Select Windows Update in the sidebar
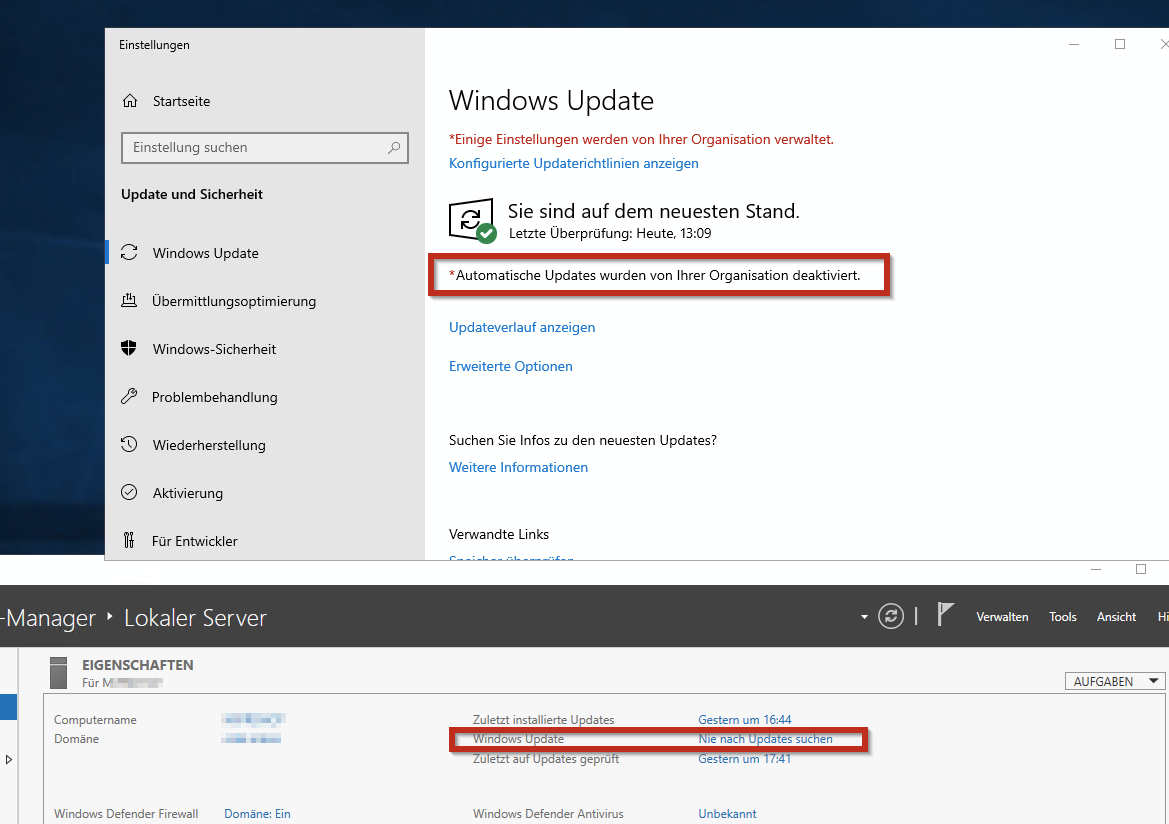 205,253
